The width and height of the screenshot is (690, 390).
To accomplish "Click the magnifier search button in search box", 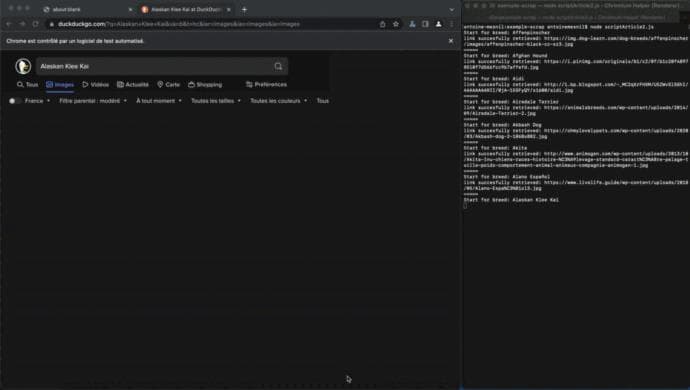I will click(x=278, y=66).
